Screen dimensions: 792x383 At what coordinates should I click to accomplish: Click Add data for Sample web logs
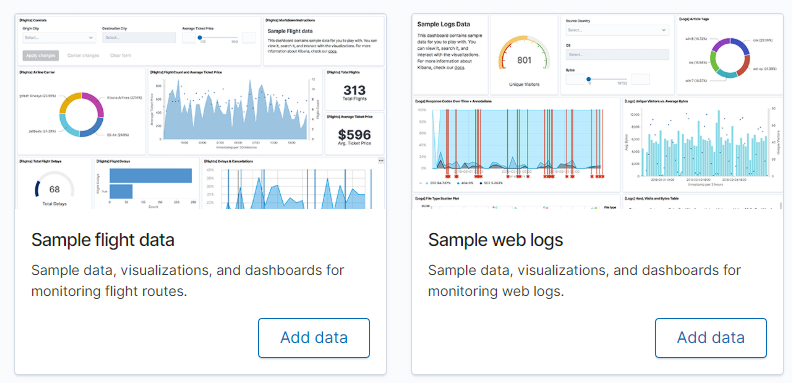[x=711, y=338]
